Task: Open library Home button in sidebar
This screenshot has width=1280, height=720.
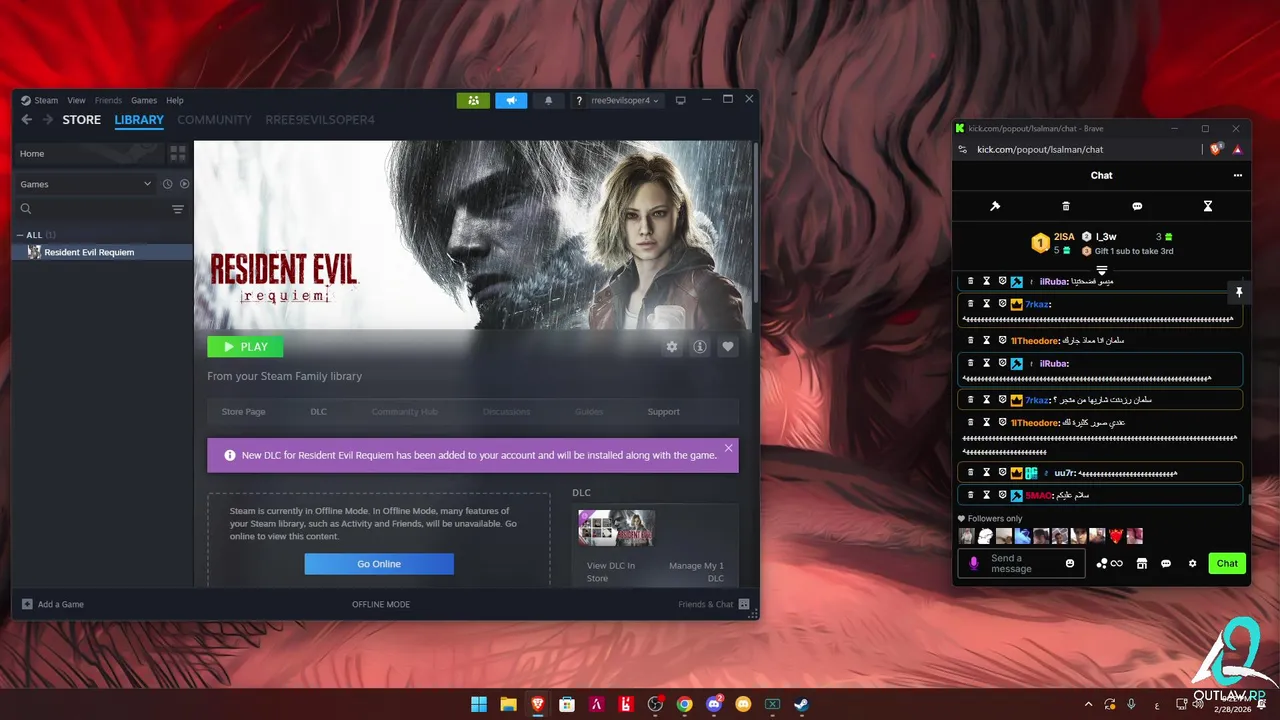Action: pos(89,153)
